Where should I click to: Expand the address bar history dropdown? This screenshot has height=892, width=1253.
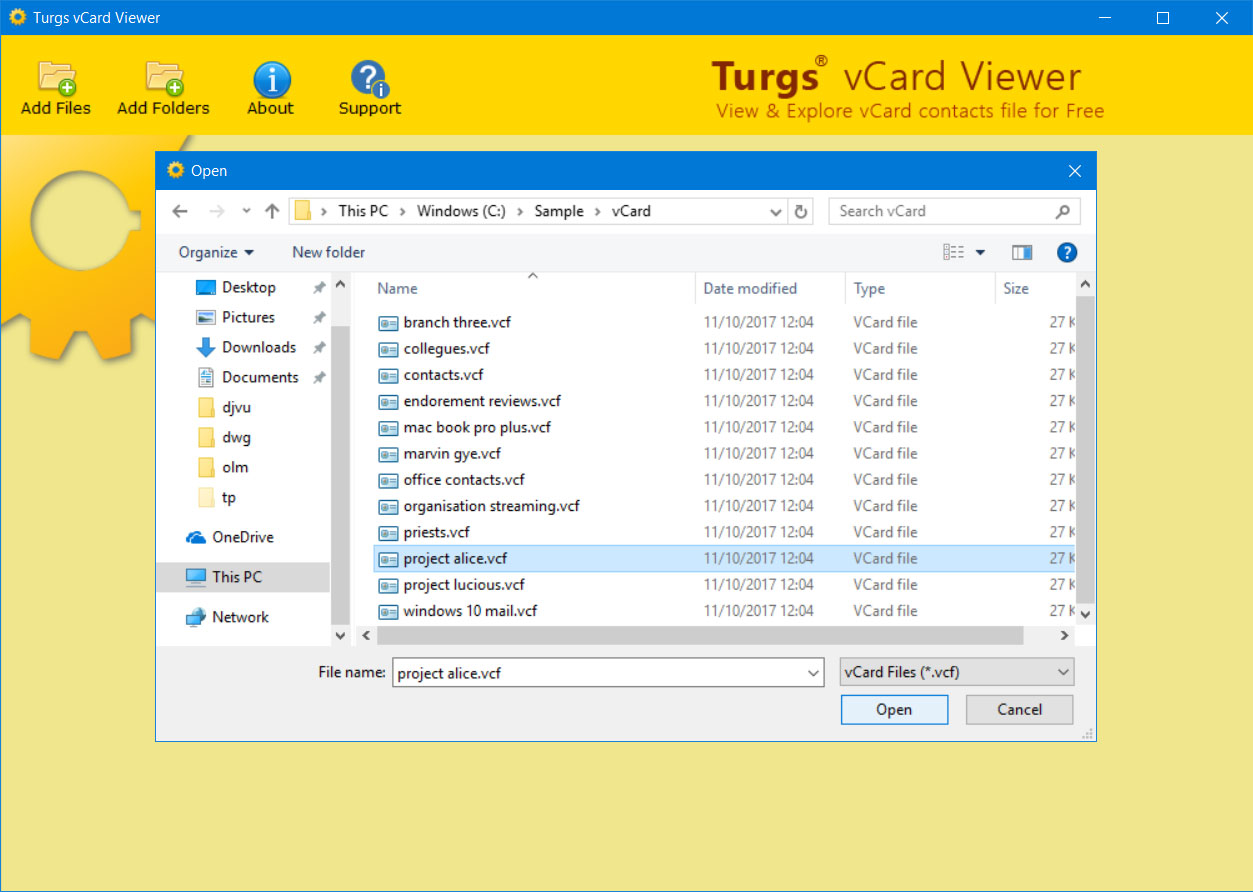tap(776, 211)
